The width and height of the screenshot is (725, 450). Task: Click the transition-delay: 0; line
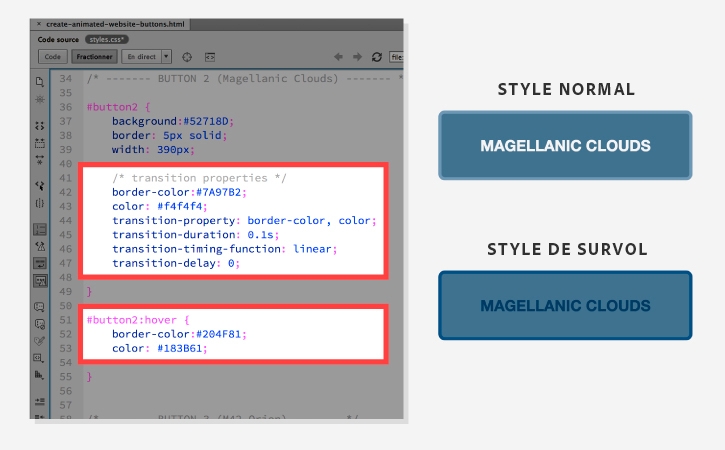[x=176, y=263]
